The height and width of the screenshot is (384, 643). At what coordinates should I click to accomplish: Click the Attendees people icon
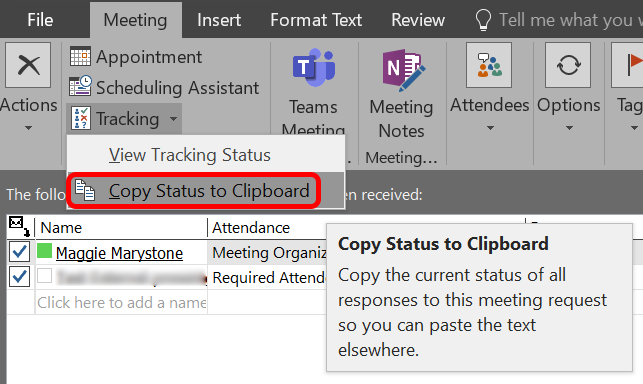pyautogui.click(x=489, y=65)
